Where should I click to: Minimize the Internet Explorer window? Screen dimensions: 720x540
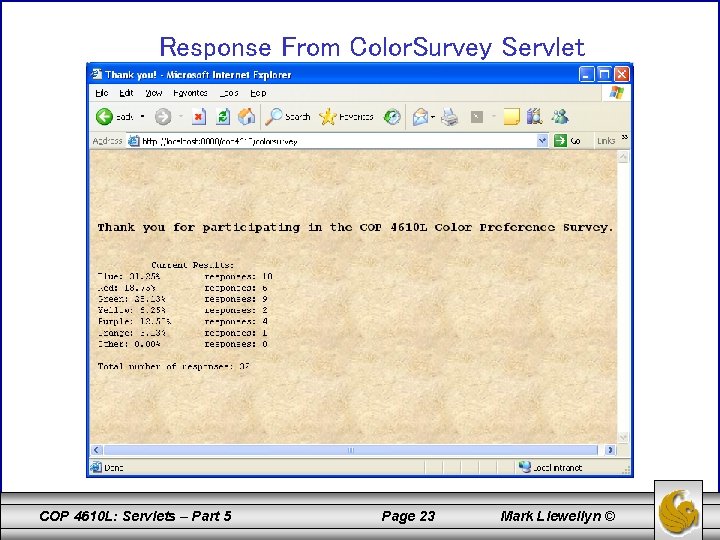pos(586,74)
